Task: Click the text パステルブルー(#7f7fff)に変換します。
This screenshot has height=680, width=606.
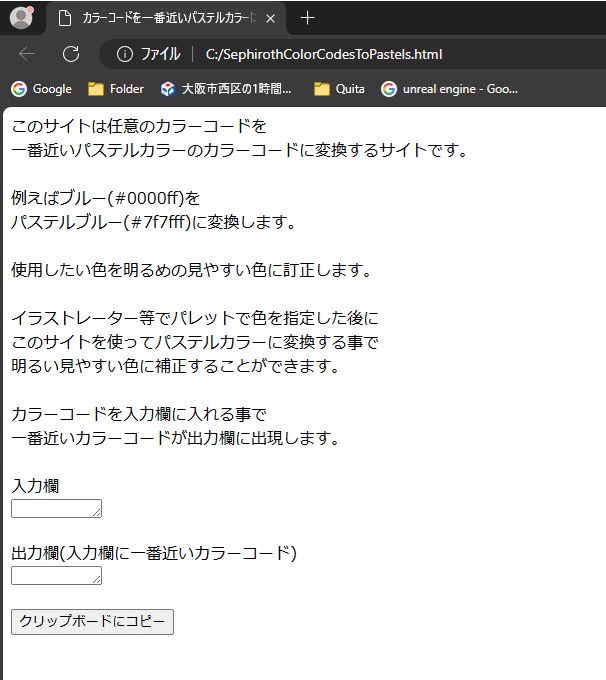Action: pos(154,222)
